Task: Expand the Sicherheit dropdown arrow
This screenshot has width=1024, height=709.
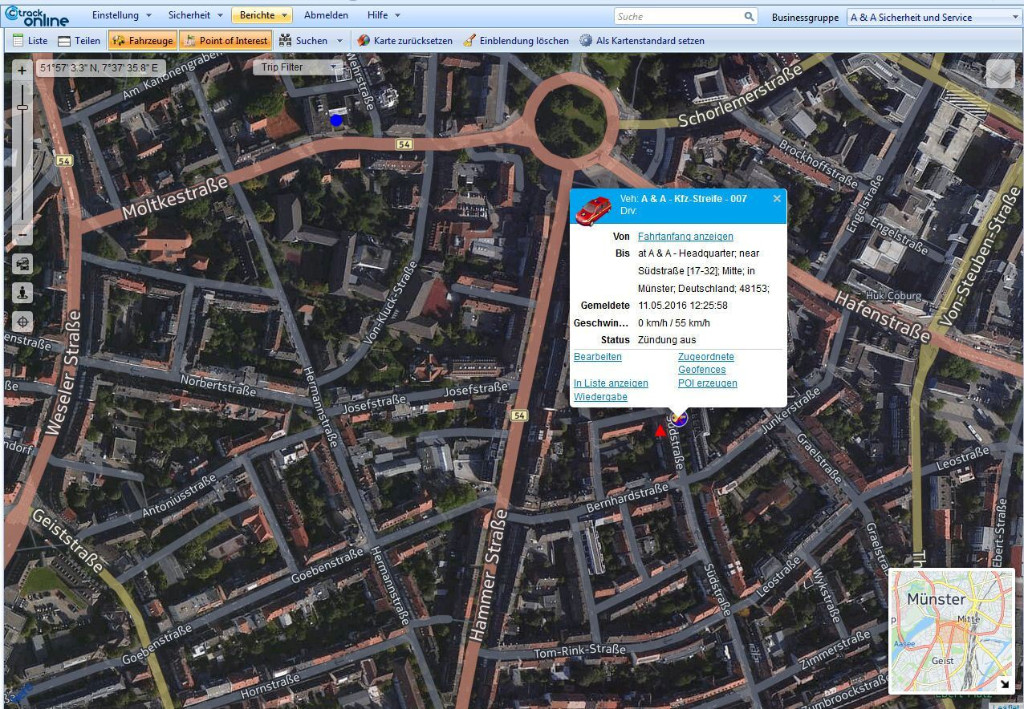Action: pos(219,16)
